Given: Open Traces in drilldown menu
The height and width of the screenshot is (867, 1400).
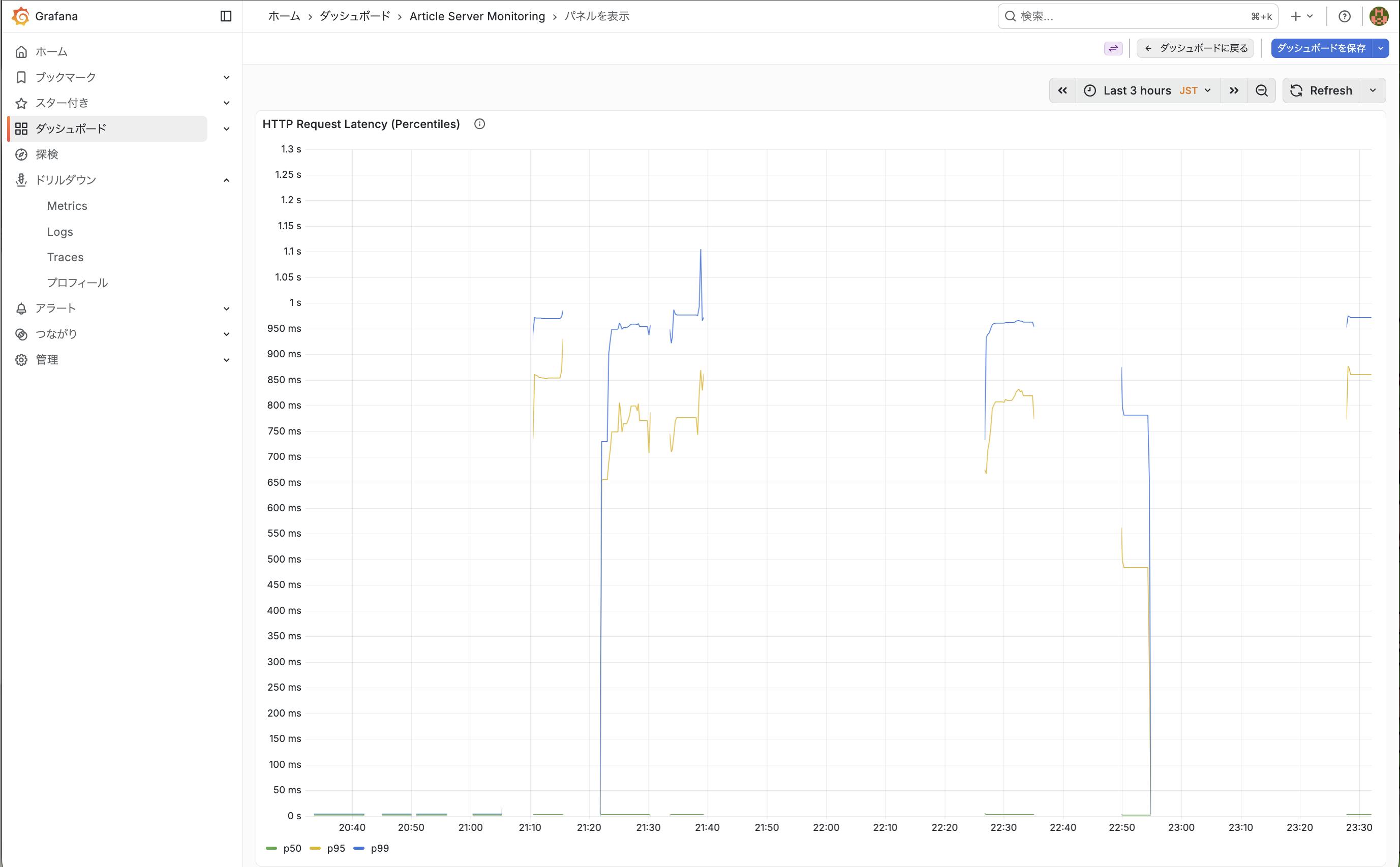Looking at the screenshot, I should pyautogui.click(x=66, y=257).
